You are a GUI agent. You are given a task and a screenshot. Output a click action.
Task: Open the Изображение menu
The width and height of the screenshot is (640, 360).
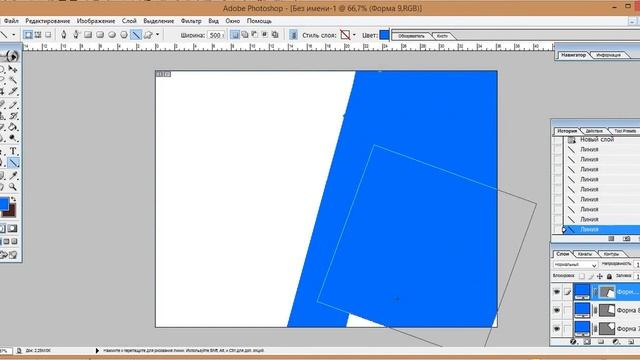click(96, 21)
